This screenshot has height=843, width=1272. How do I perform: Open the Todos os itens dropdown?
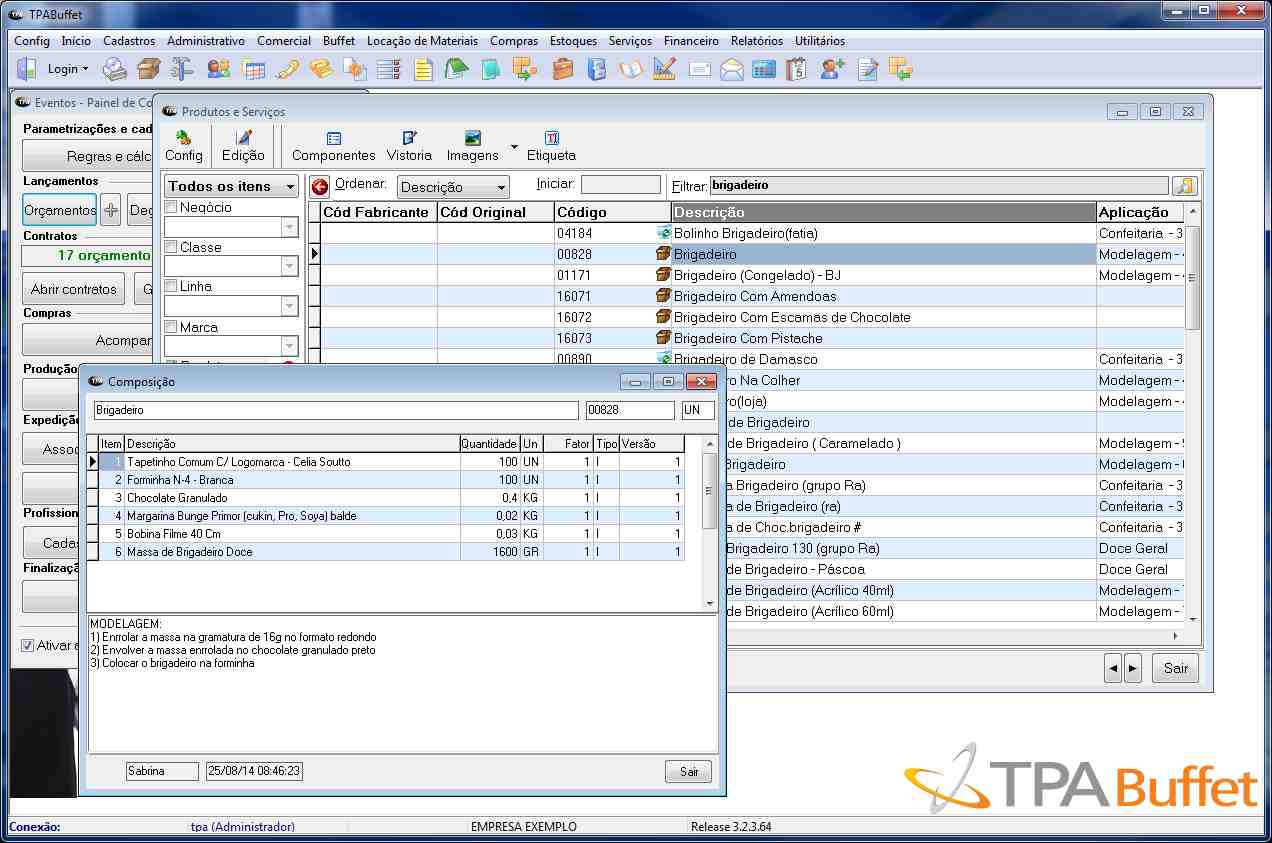(x=289, y=187)
